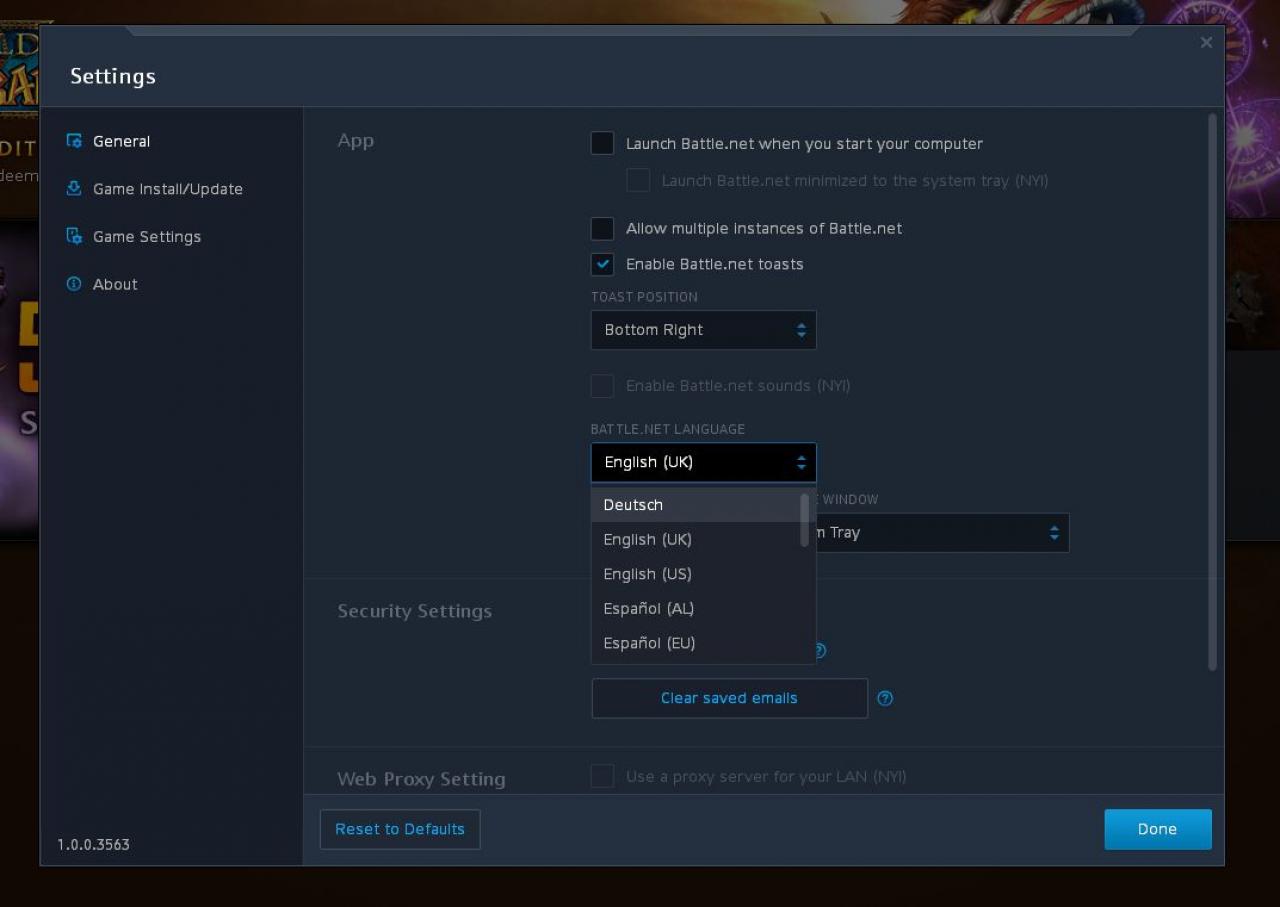The width and height of the screenshot is (1280, 907).
Task: Toggle Enable Battle.net sounds checkbox
Action: coord(602,385)
